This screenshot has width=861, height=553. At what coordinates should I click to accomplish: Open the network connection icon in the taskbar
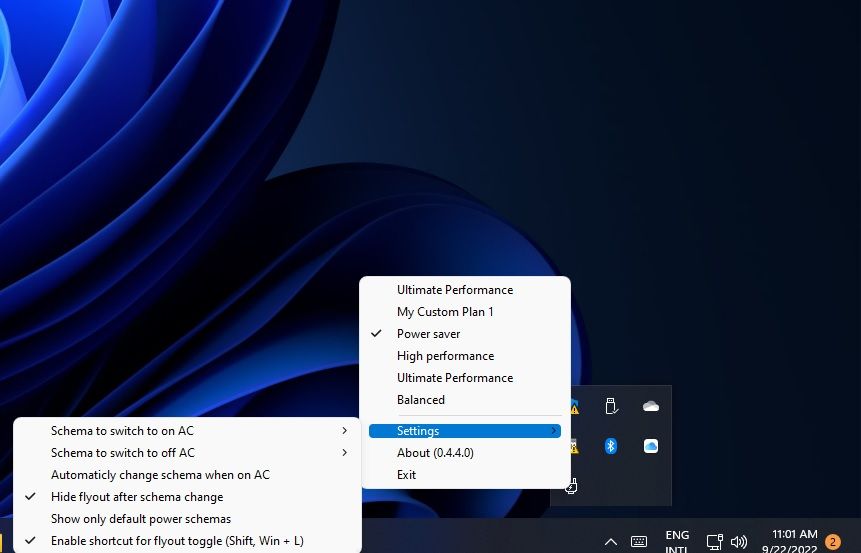(714, 542)
